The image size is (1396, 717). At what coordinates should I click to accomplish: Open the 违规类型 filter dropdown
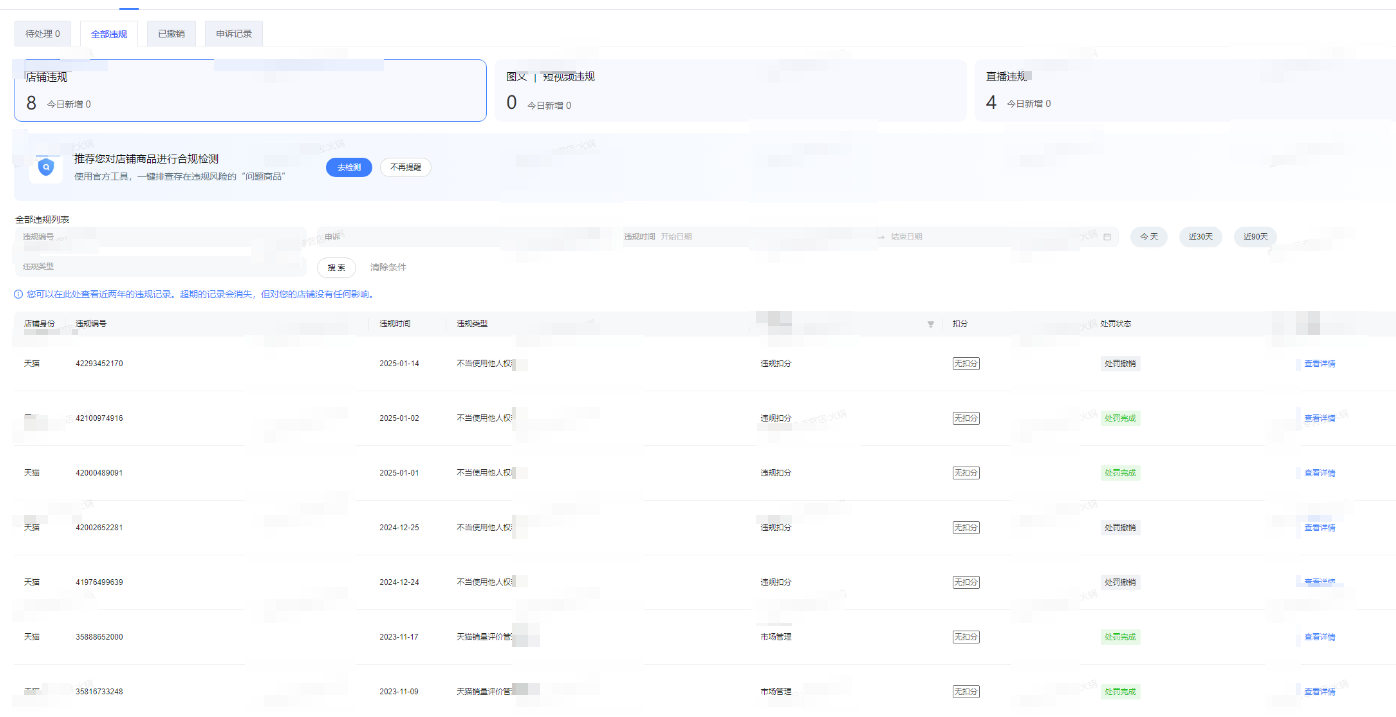(x=160, y=267)
